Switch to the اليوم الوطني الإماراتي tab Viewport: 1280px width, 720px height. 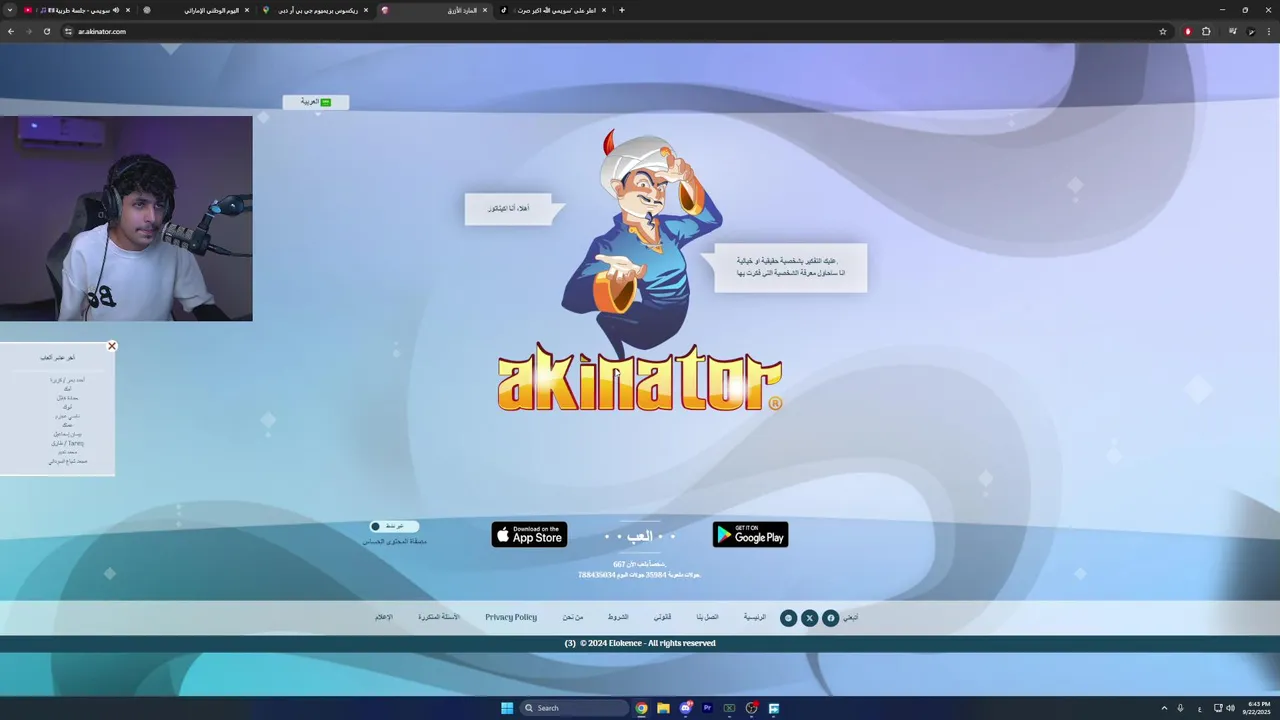point(195,10)
